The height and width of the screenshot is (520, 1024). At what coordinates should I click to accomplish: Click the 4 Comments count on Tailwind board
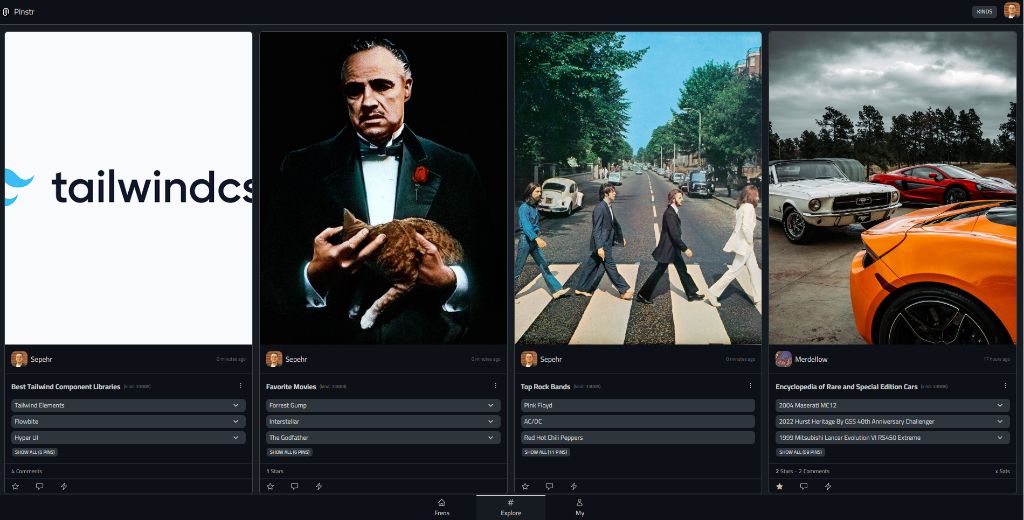click(27, 471)
